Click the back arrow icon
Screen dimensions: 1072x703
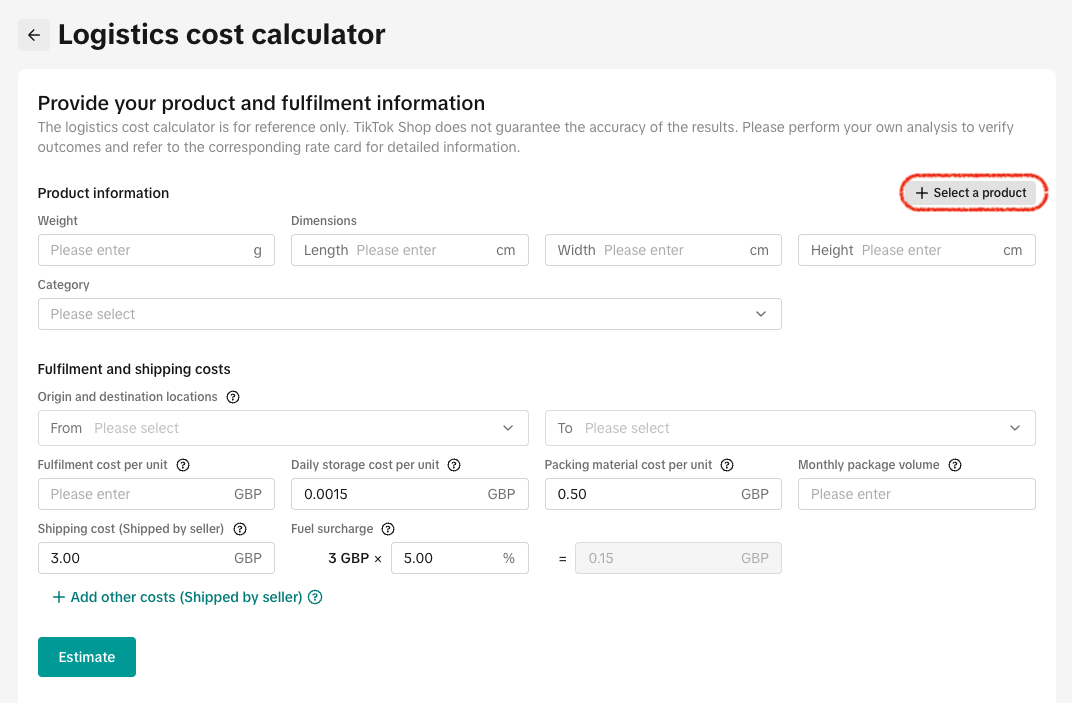[x=34, y=35]
